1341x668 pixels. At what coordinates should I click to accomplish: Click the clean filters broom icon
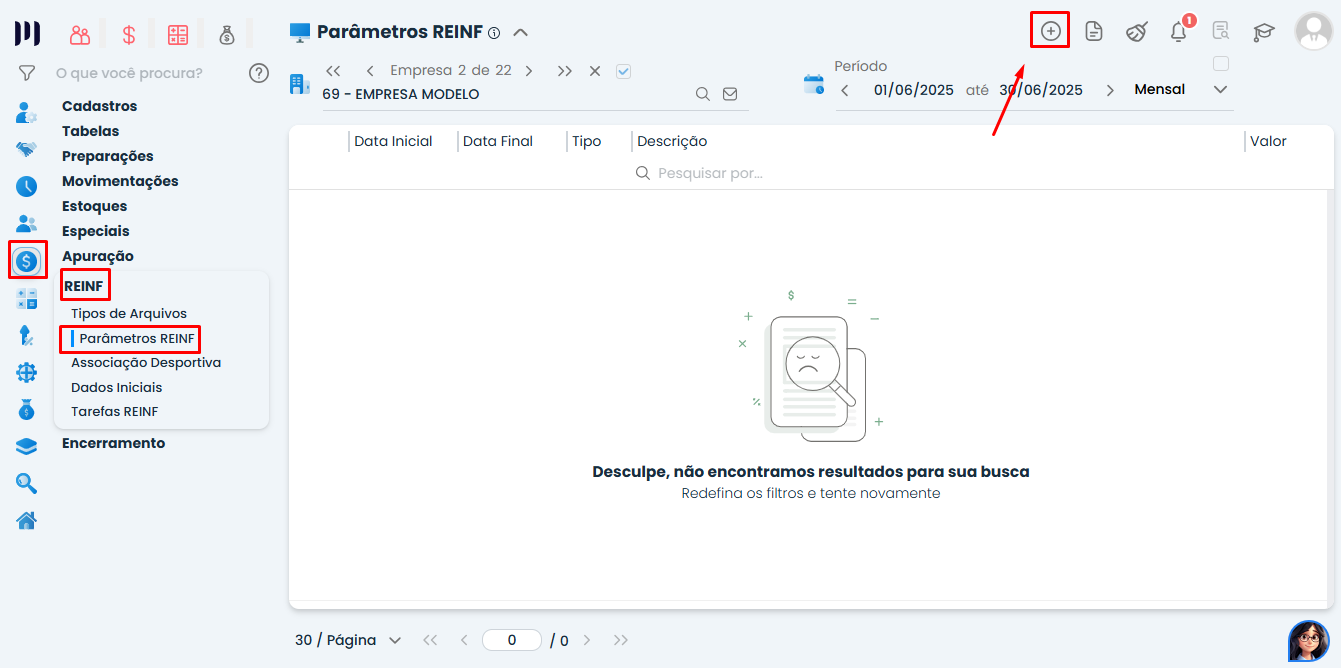tap(1136, 32)
